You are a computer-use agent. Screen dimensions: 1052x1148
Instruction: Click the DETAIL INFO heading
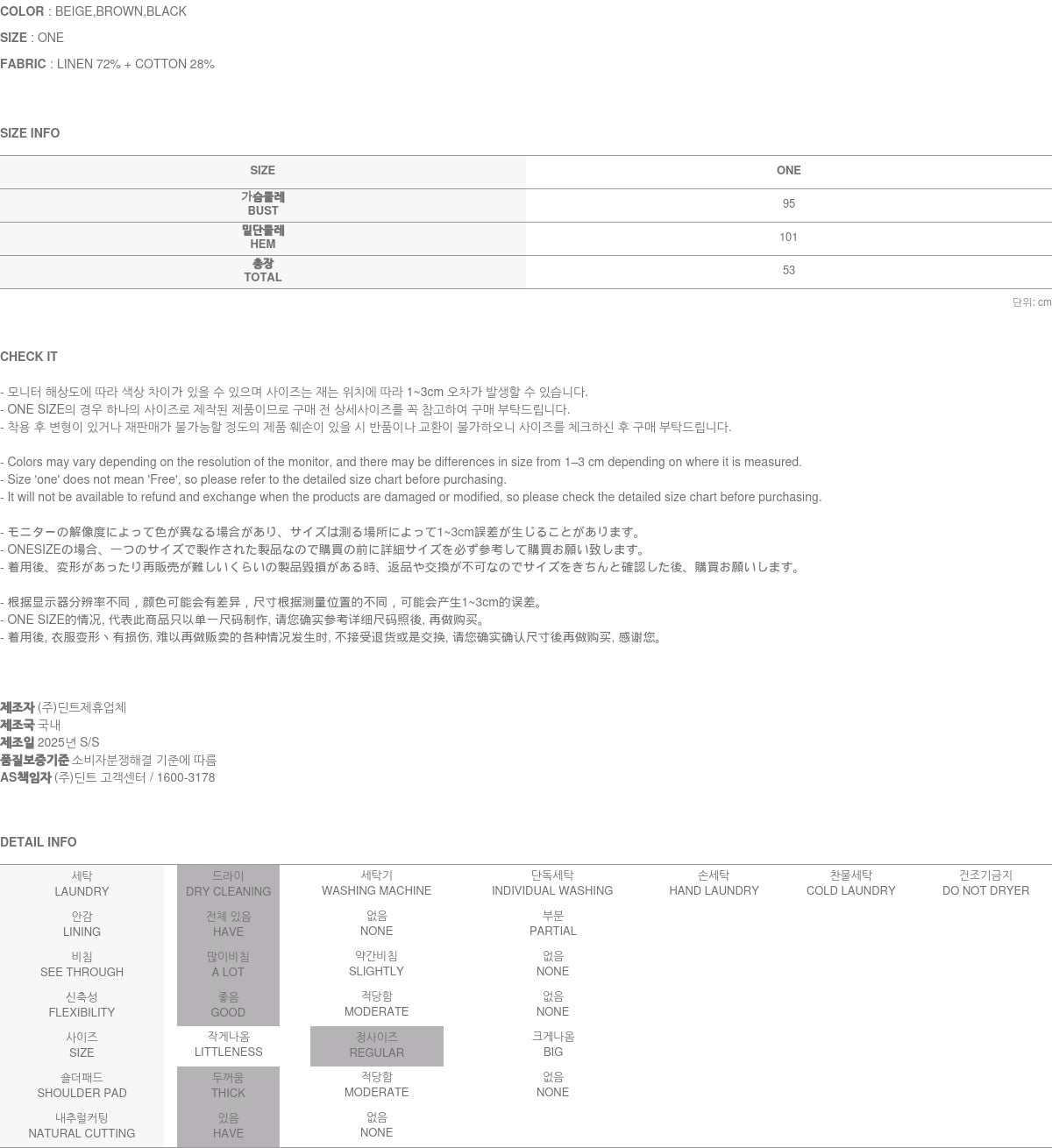[x=39, y=842]
